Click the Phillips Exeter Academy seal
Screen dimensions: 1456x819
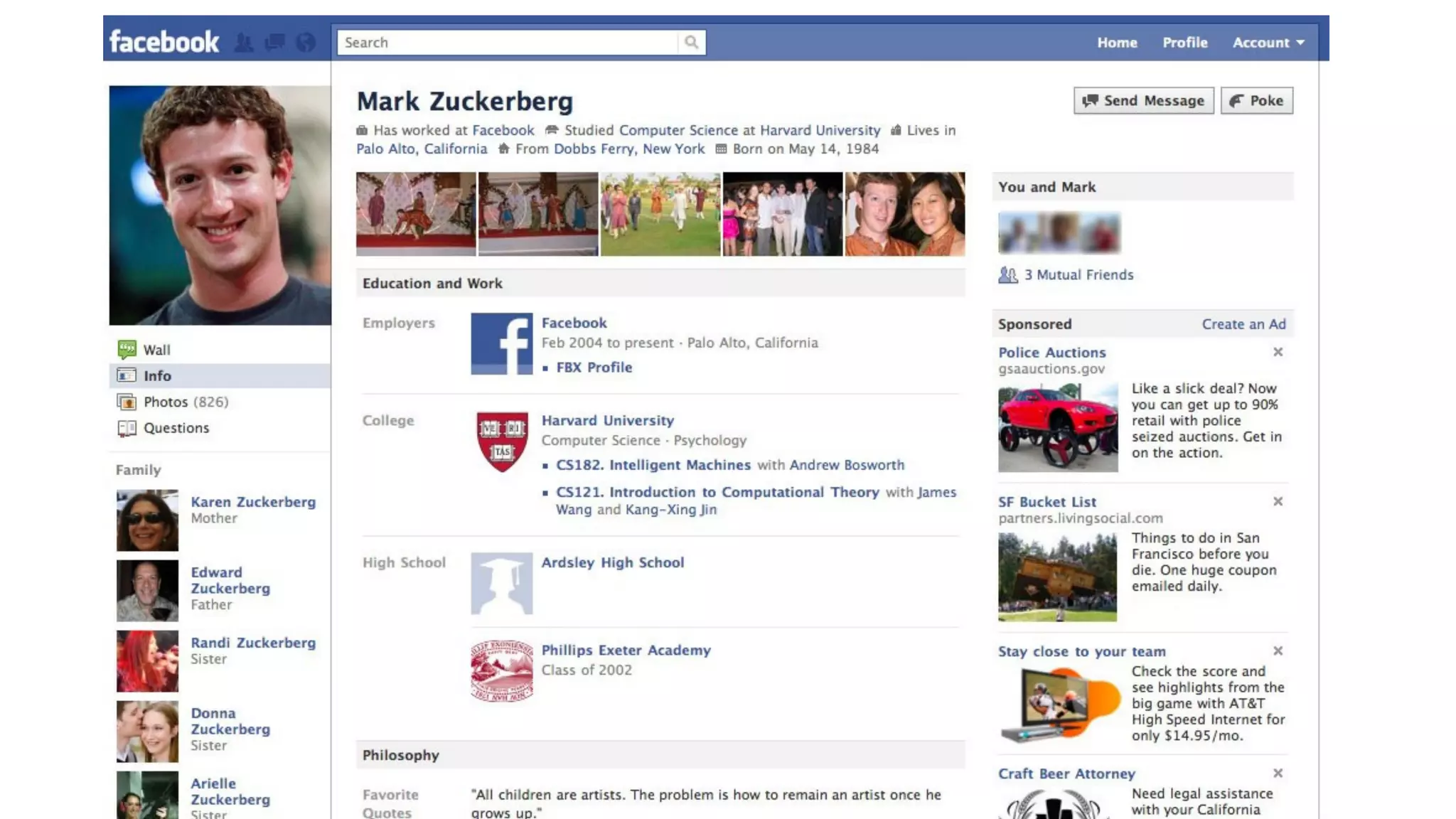click(x=502, y=670)
